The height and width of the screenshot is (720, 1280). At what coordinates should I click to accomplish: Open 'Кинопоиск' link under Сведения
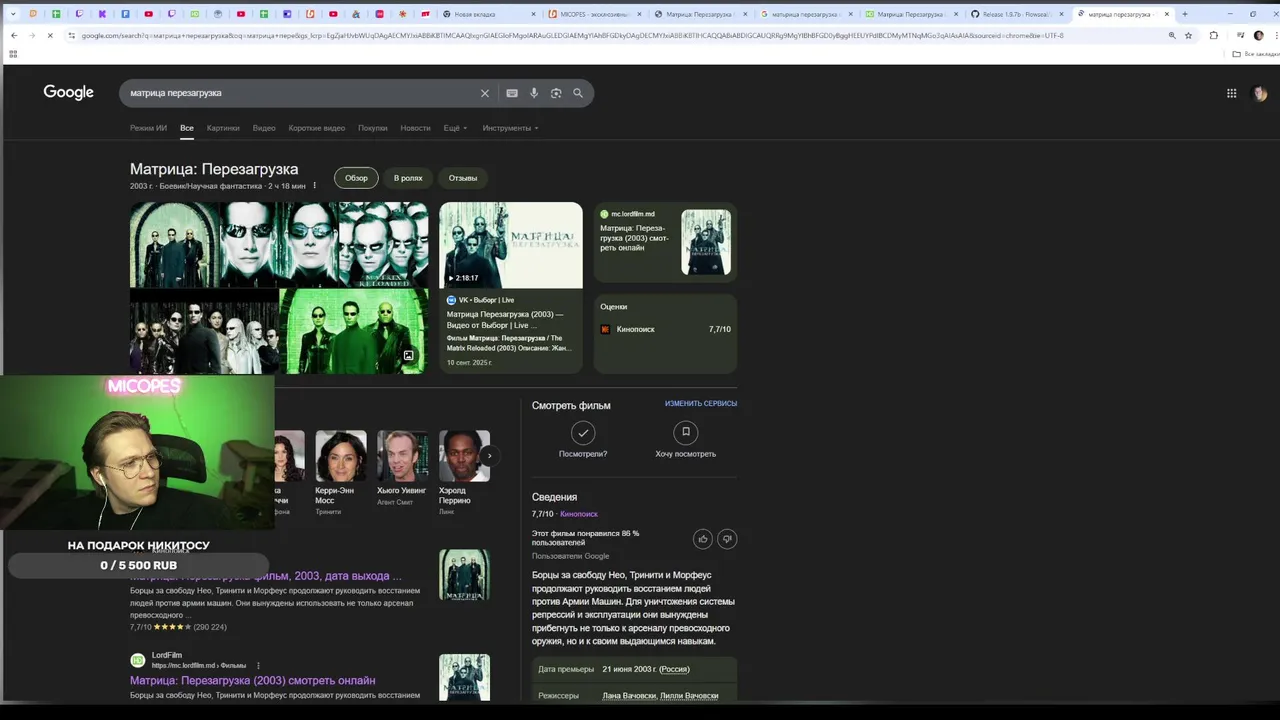(x=579, y=514)
